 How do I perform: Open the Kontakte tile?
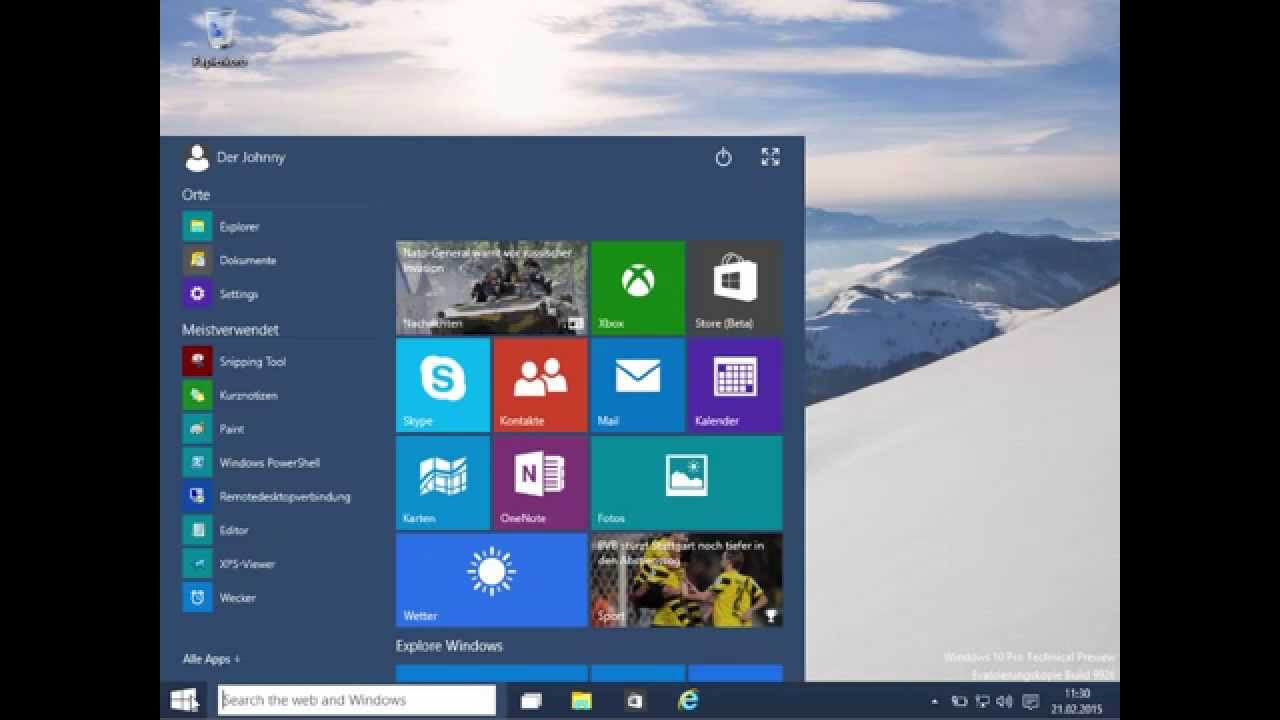[540, 385]
